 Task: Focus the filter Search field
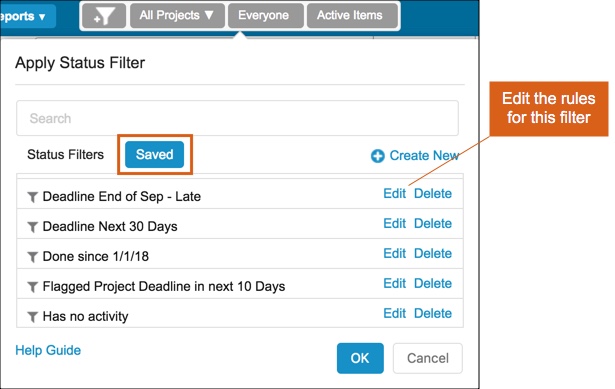(x=237, y=118)
